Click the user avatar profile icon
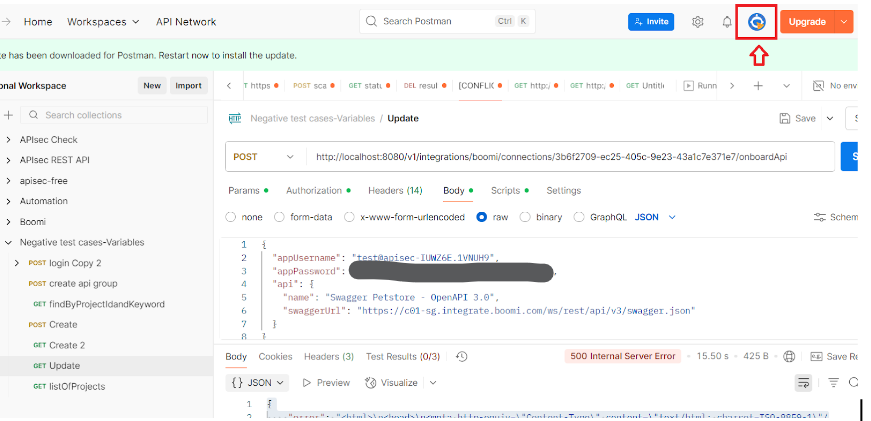The height and width of the screenshot is (421, 871). click(757, 22)
